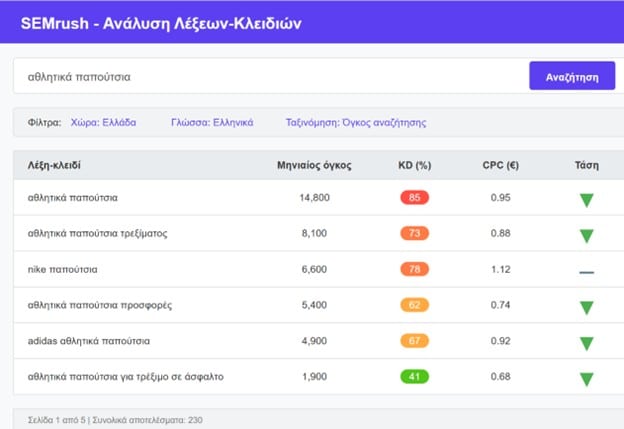Click the Αναζήτηση search button
Screen dimensions: 624x429
click(572, 76)
